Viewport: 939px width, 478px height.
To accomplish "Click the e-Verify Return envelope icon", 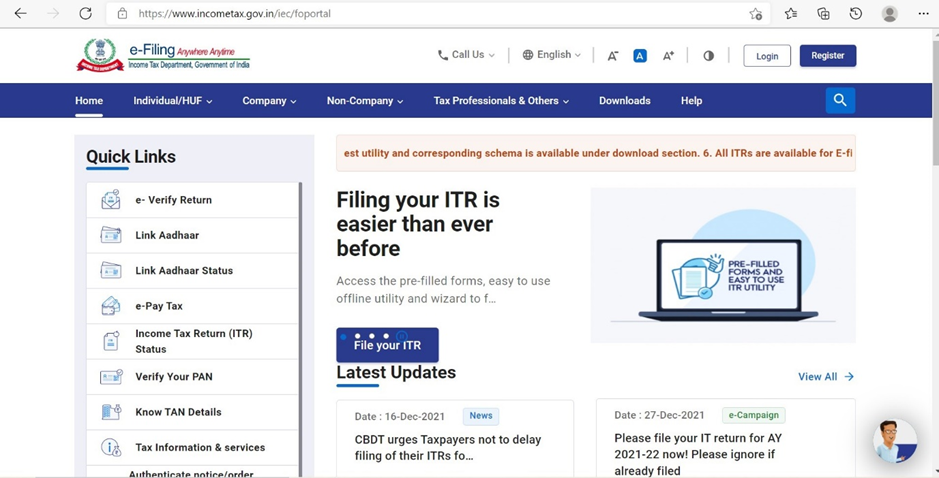I will point(111,199).
